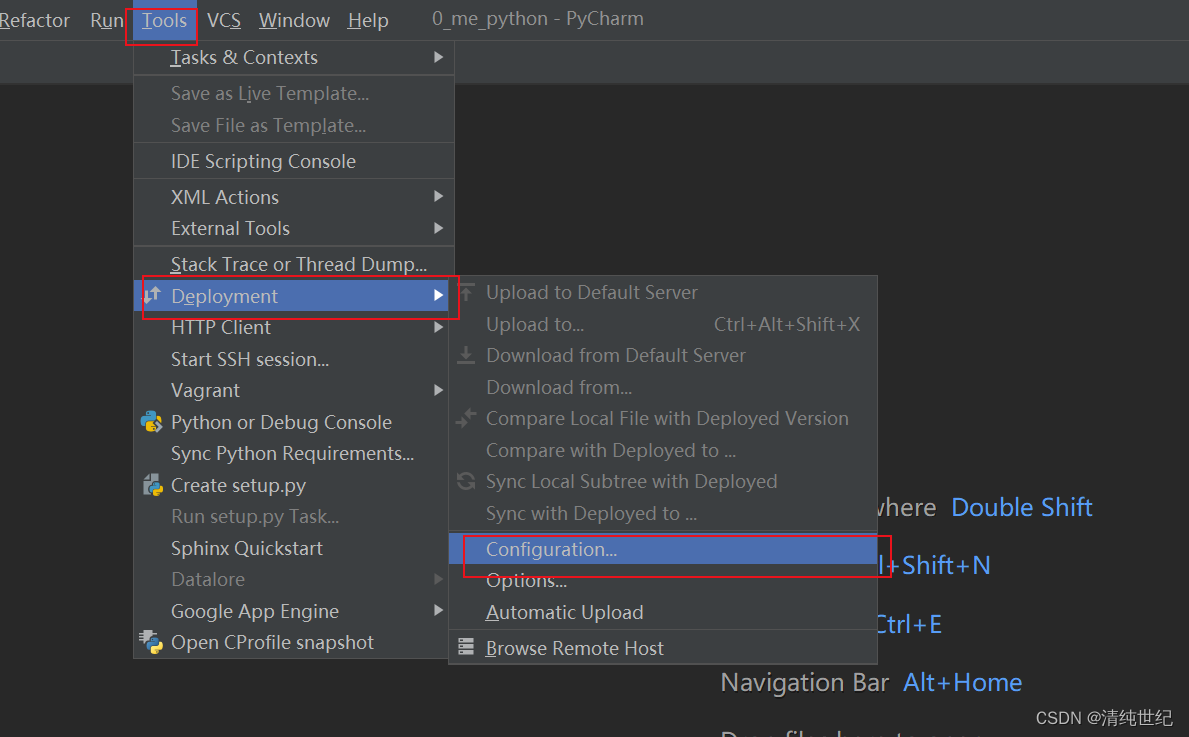1189x737 pixels.
Task: Choose Start SSH session...
Action: [x=250, y=359]
